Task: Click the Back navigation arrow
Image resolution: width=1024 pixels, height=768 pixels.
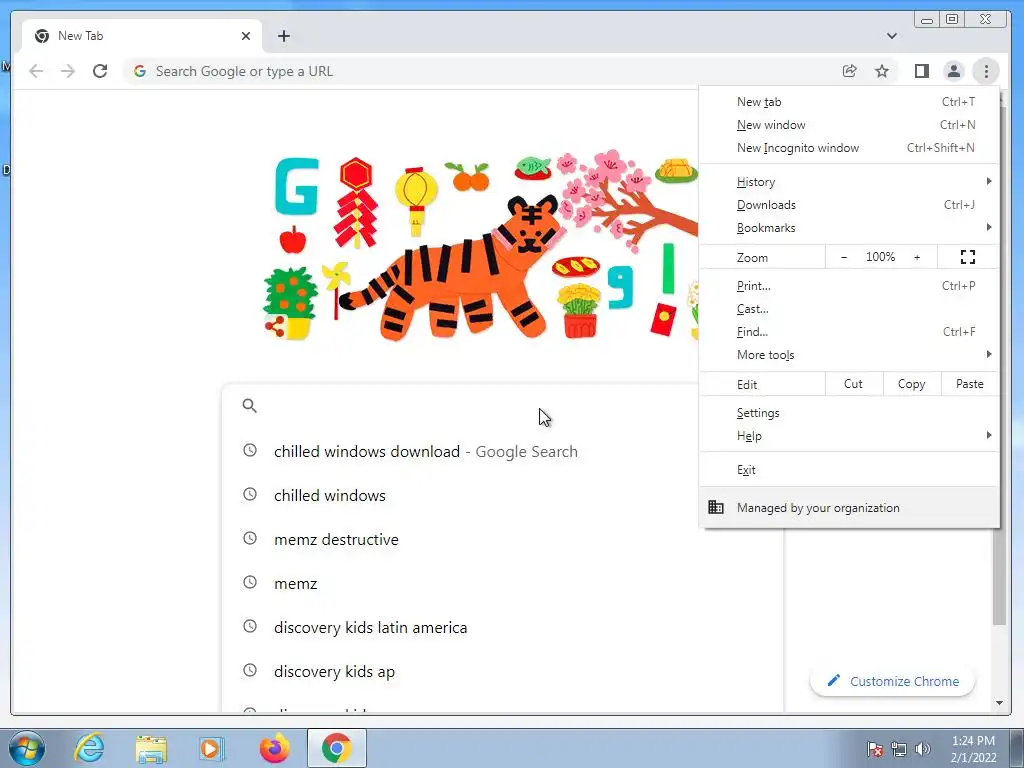Action: (x=36, y=71)
